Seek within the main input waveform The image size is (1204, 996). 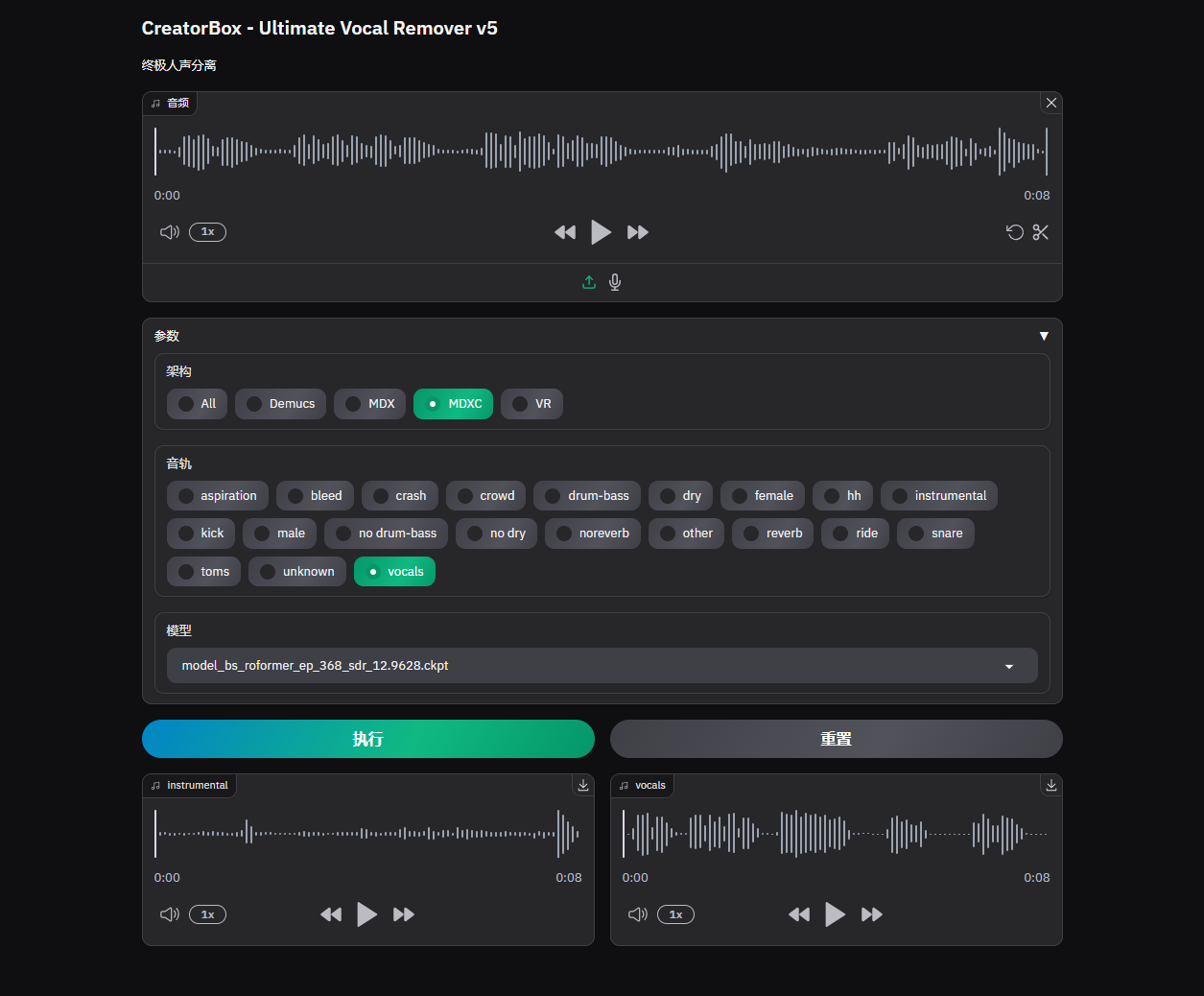coord(602,151)
